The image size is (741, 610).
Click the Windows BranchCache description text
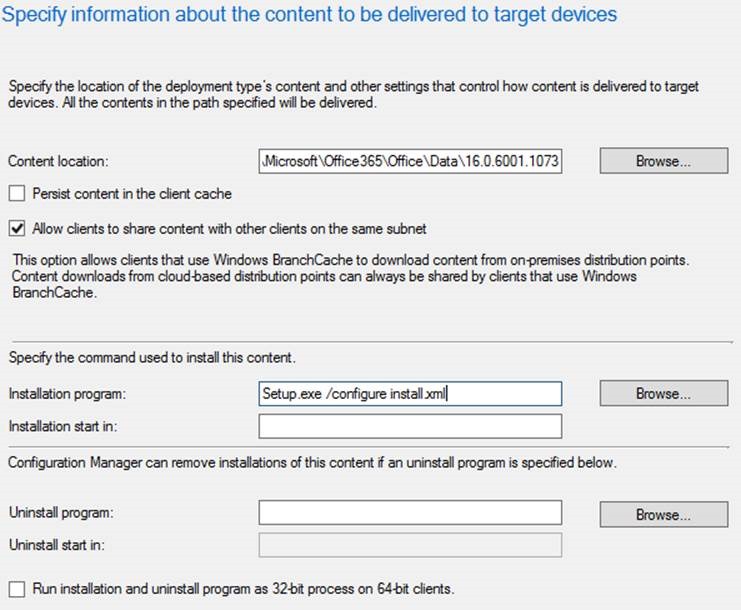350,276
